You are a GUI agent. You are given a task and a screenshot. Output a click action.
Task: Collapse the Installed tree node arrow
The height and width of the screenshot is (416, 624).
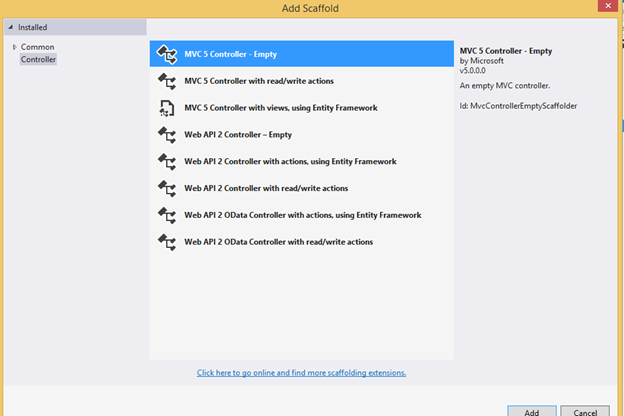click(11, 27)
